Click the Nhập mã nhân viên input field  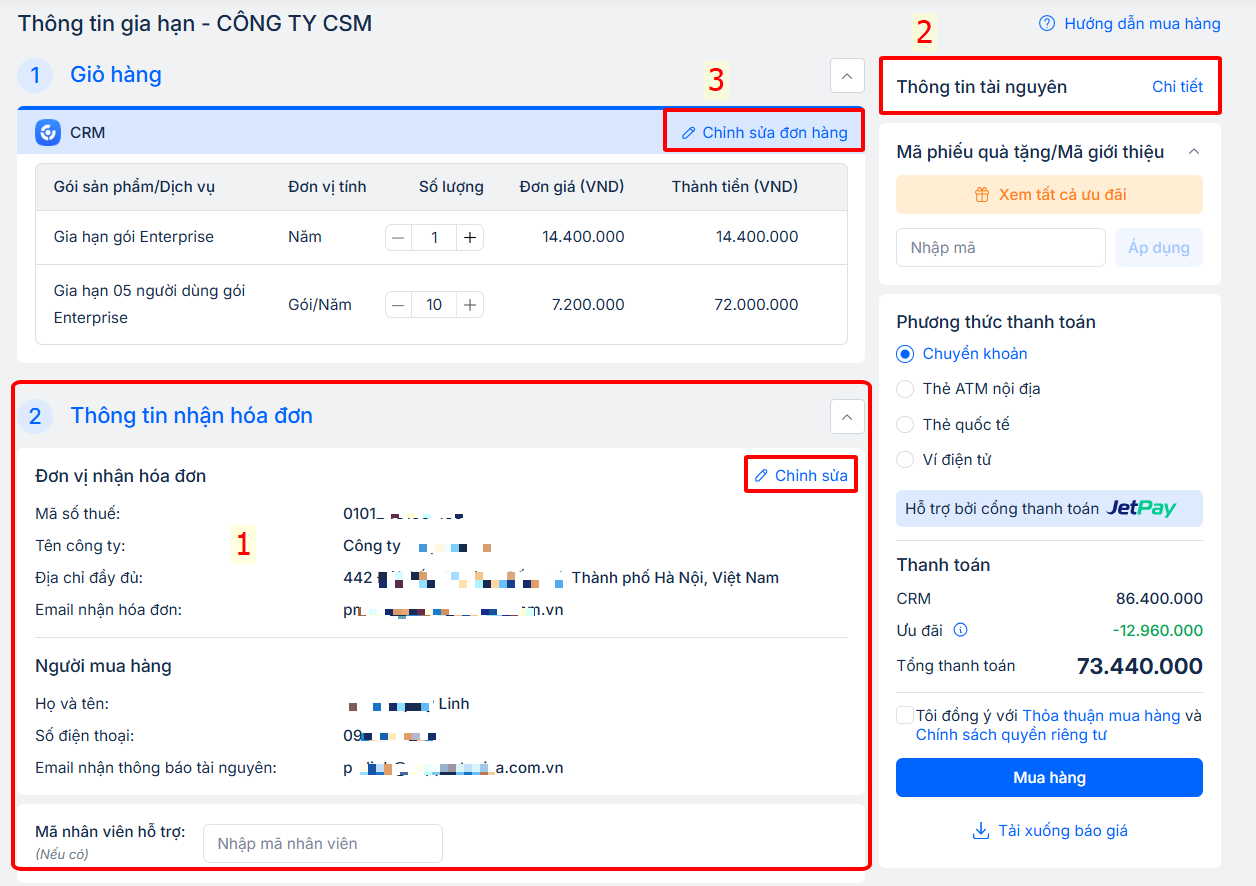pos(322,843)
